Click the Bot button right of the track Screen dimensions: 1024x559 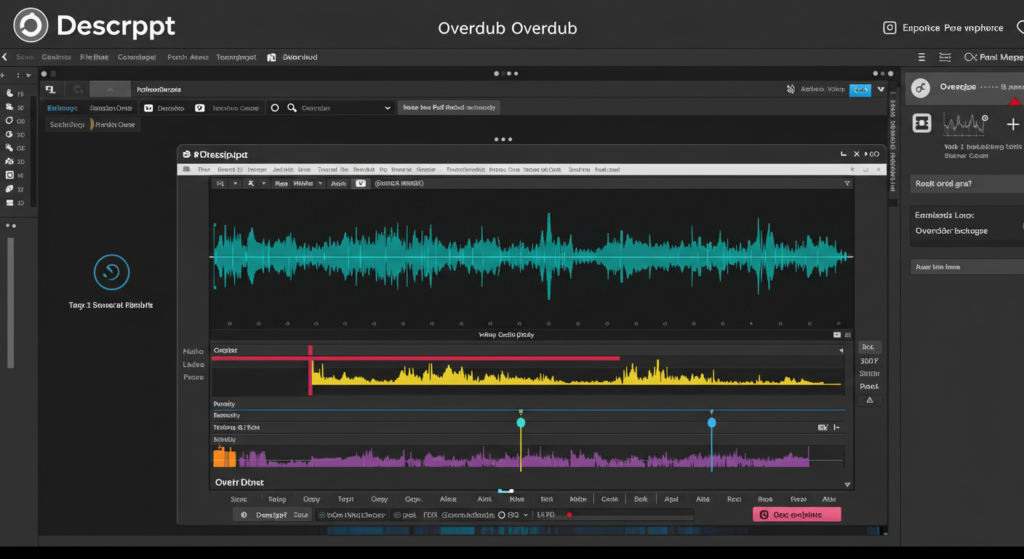point(869,347)
